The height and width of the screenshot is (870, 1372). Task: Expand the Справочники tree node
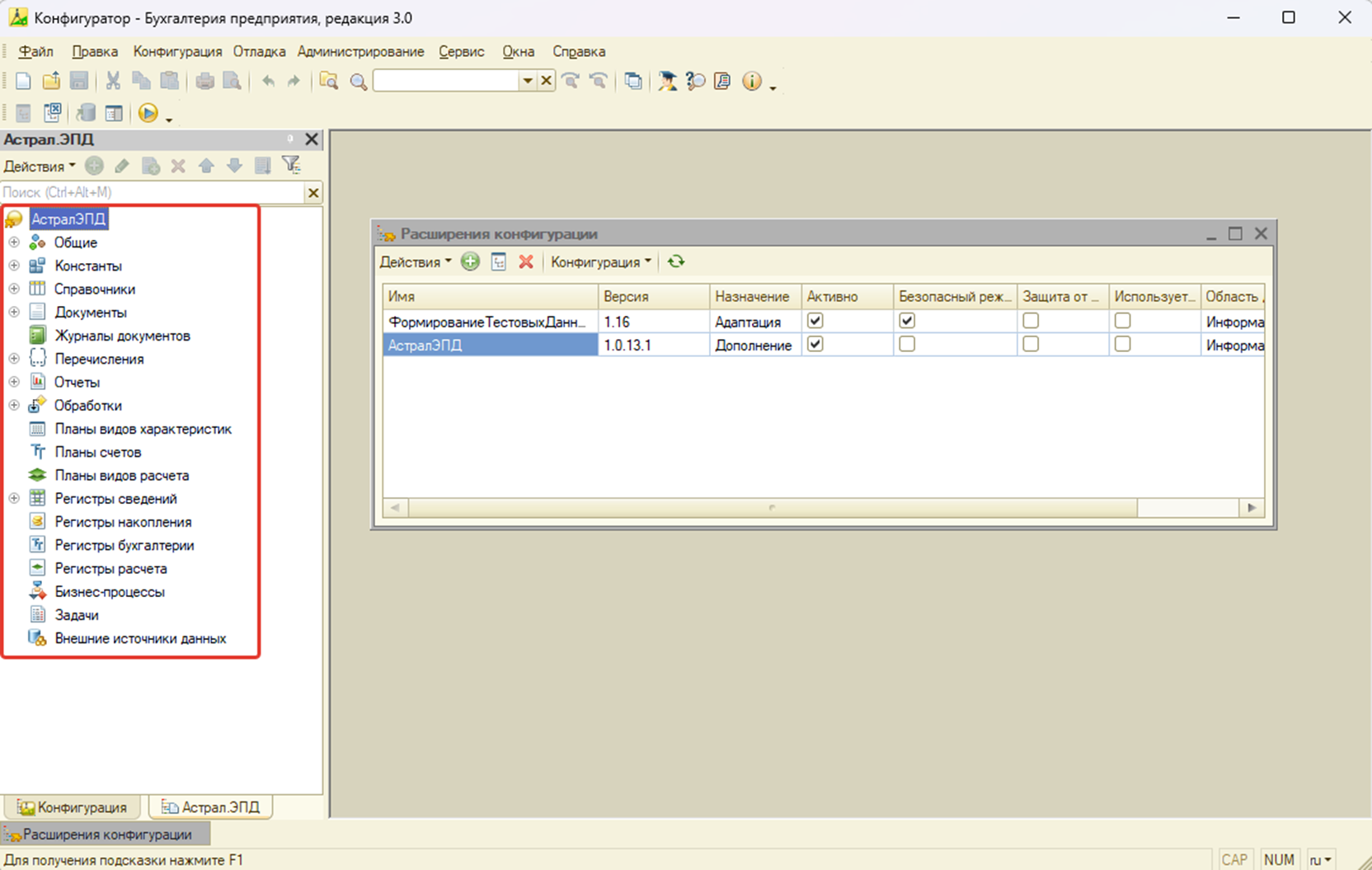[x=14, y=289]
